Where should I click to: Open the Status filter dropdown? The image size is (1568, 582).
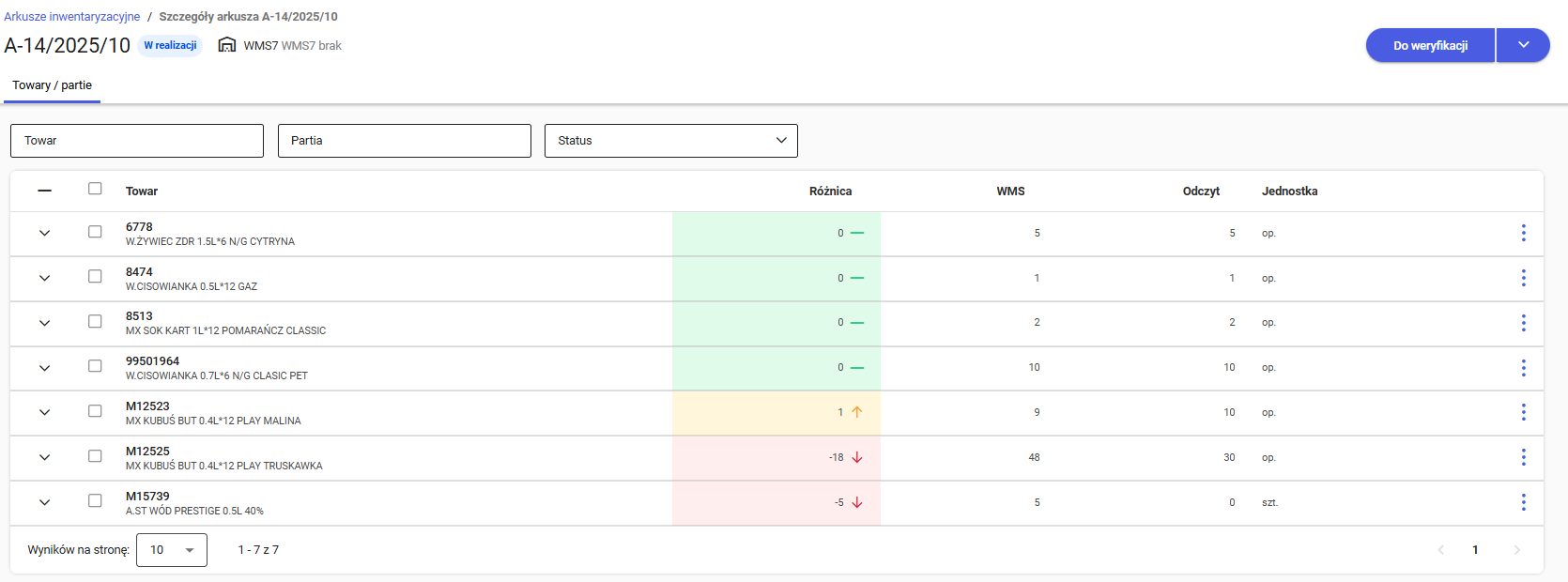pos(670,141)
